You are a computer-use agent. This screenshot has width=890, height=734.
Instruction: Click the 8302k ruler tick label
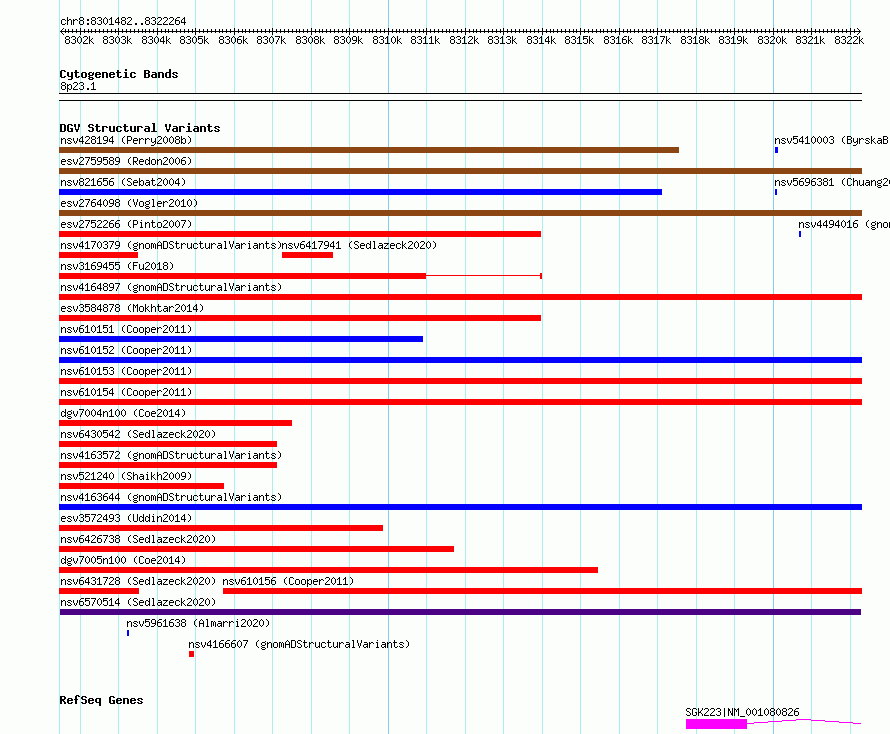79,40
